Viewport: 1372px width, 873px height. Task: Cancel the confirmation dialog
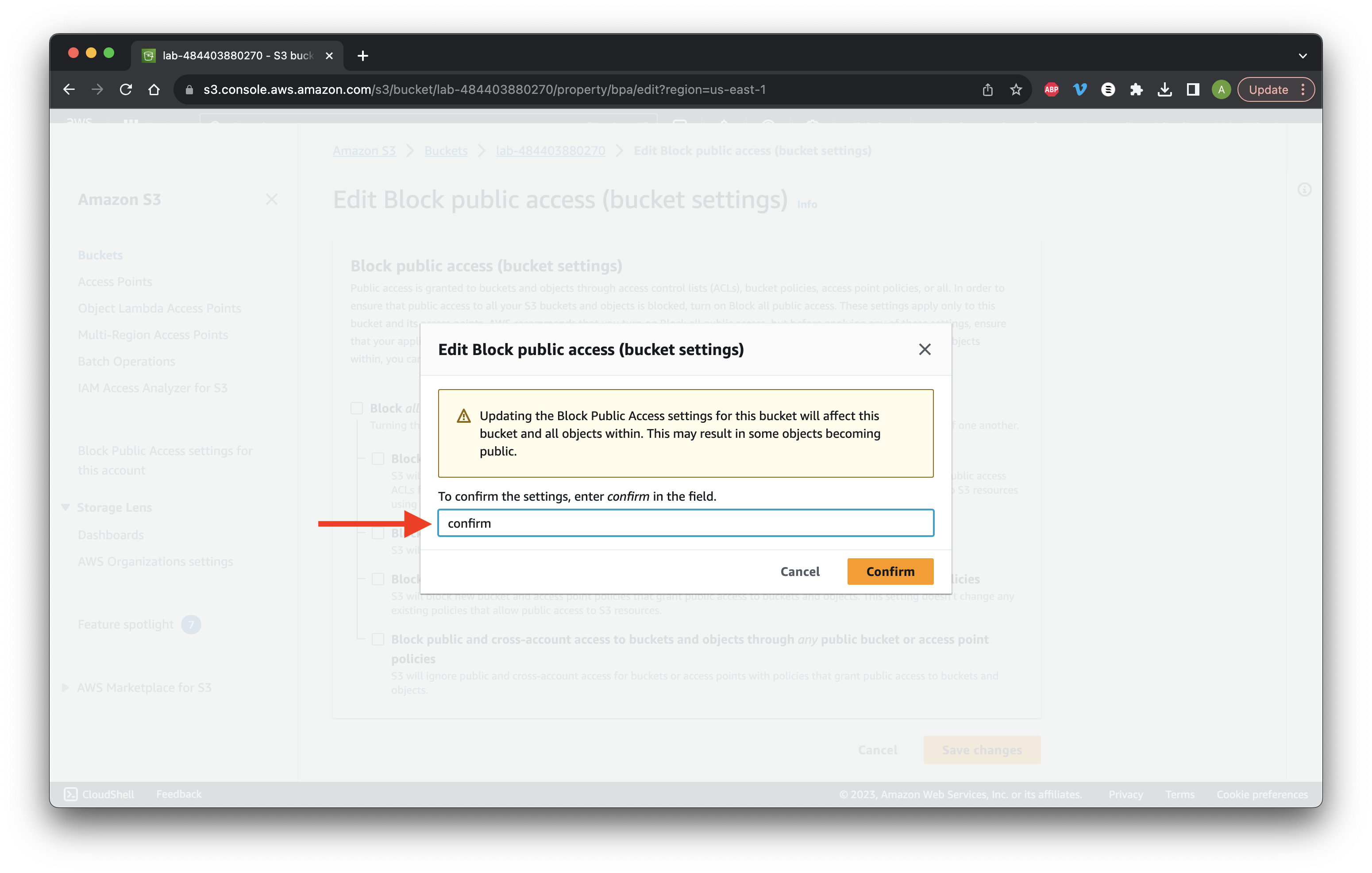(799, 571)
